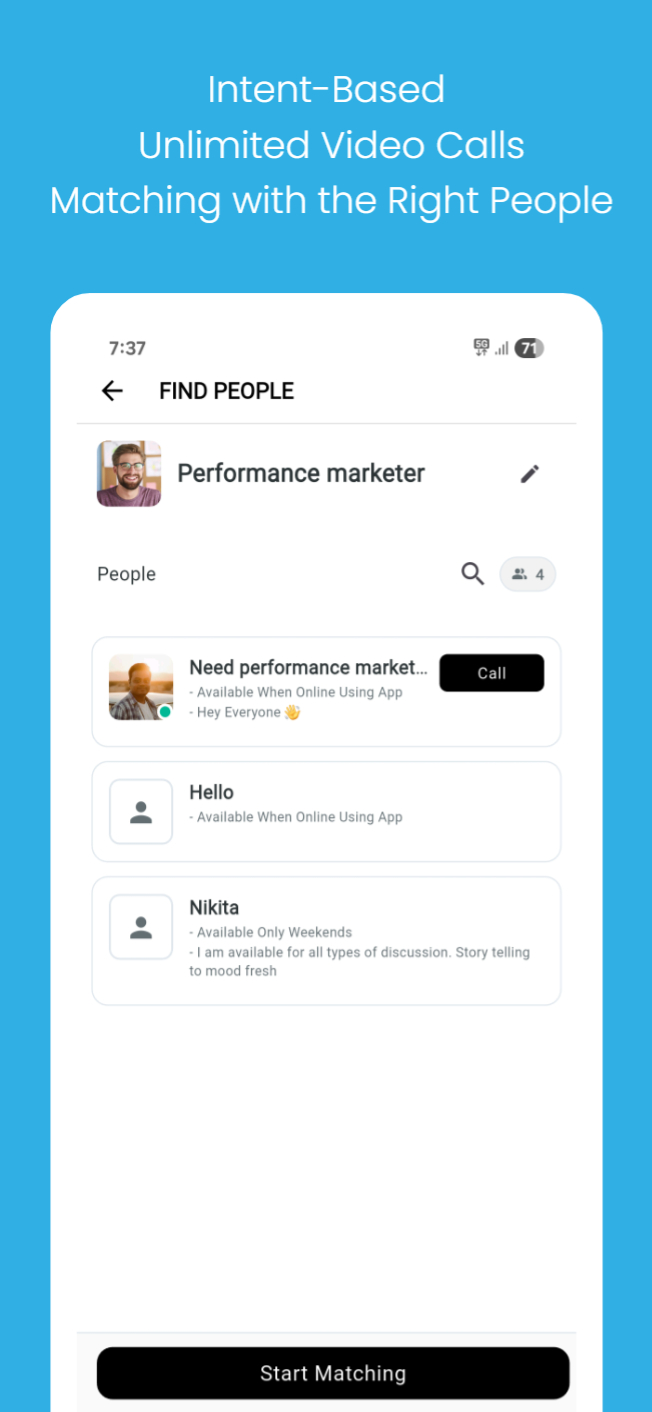Image resolution: width=652 pixels, height=1412 pixels.
Task: Open your own Performance marketer profile photo
Action: (129, 473)
